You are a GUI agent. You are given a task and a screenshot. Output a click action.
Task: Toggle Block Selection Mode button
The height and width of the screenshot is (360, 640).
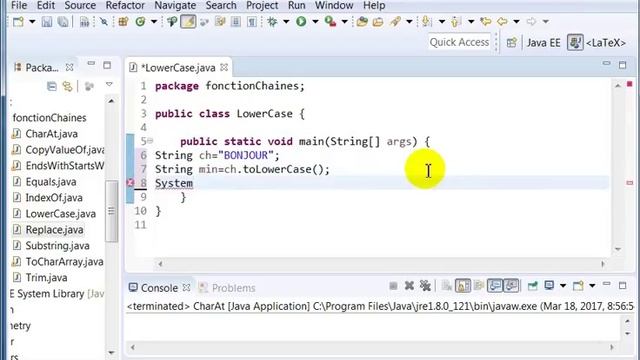pyautogui.click(x=236, y=22)
